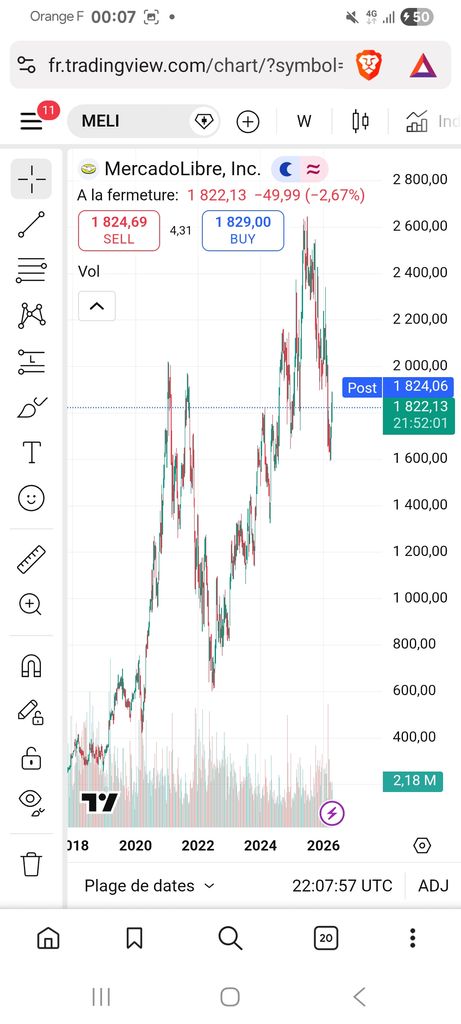Tap the purple lightning replay icon
The width and height of the screenshot is (461, 1024).
332,814
